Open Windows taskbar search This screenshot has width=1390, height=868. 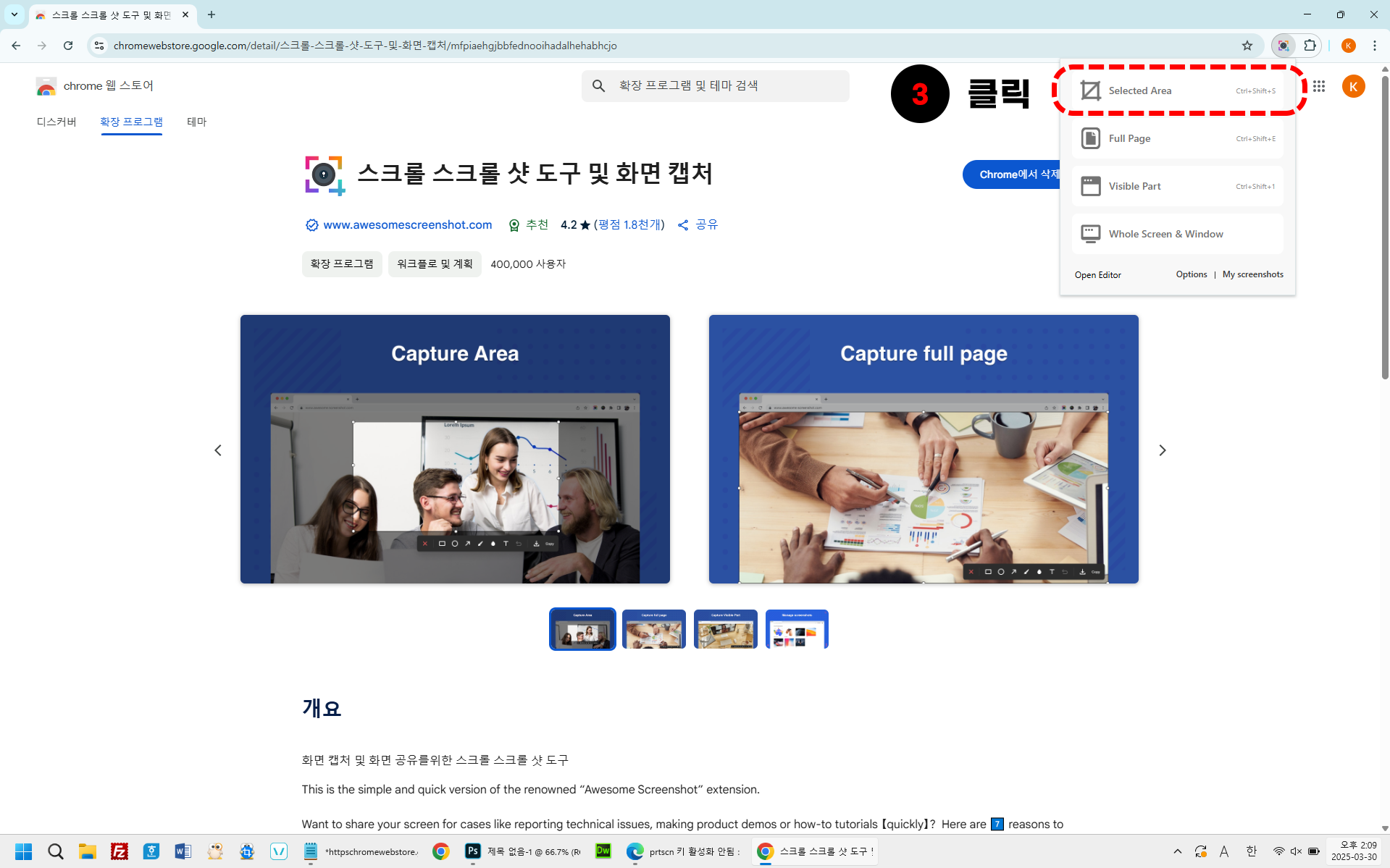(56, 851)
